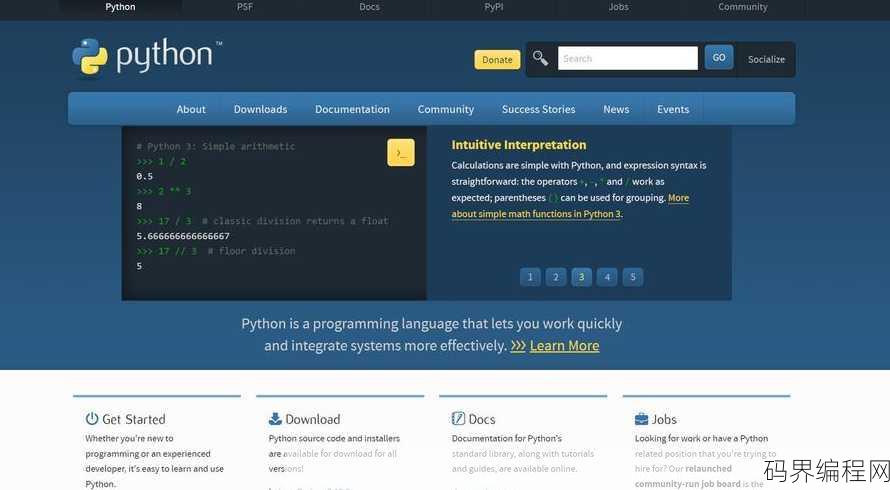Open the Events menu
The width and height of the screenshot is (890, 490).
673,109
